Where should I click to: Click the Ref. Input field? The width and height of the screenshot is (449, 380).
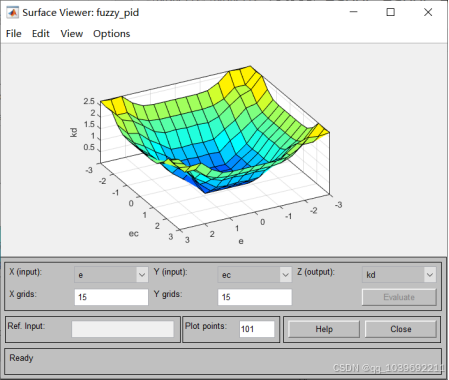[x=123, y=329]
